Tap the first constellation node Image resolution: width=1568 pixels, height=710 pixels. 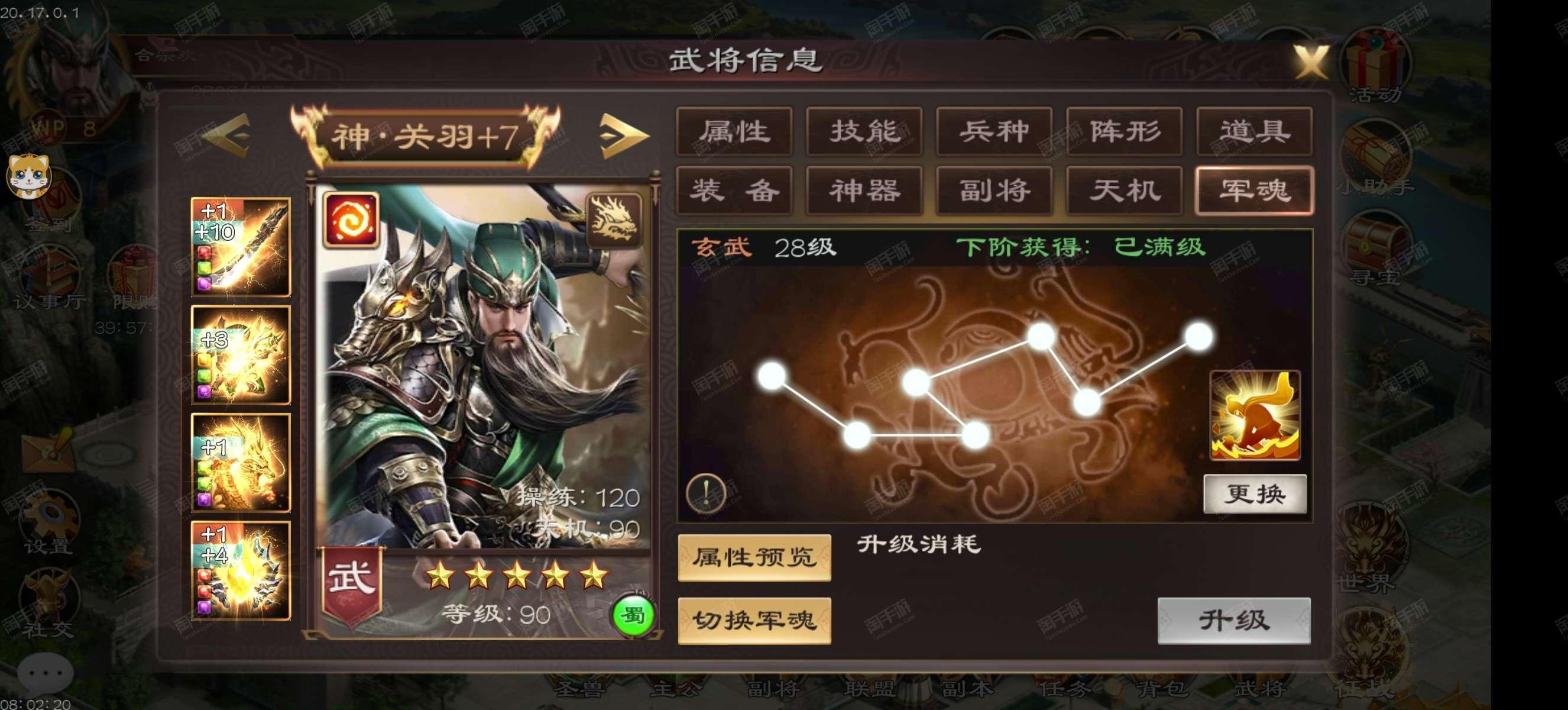(772, 376)
